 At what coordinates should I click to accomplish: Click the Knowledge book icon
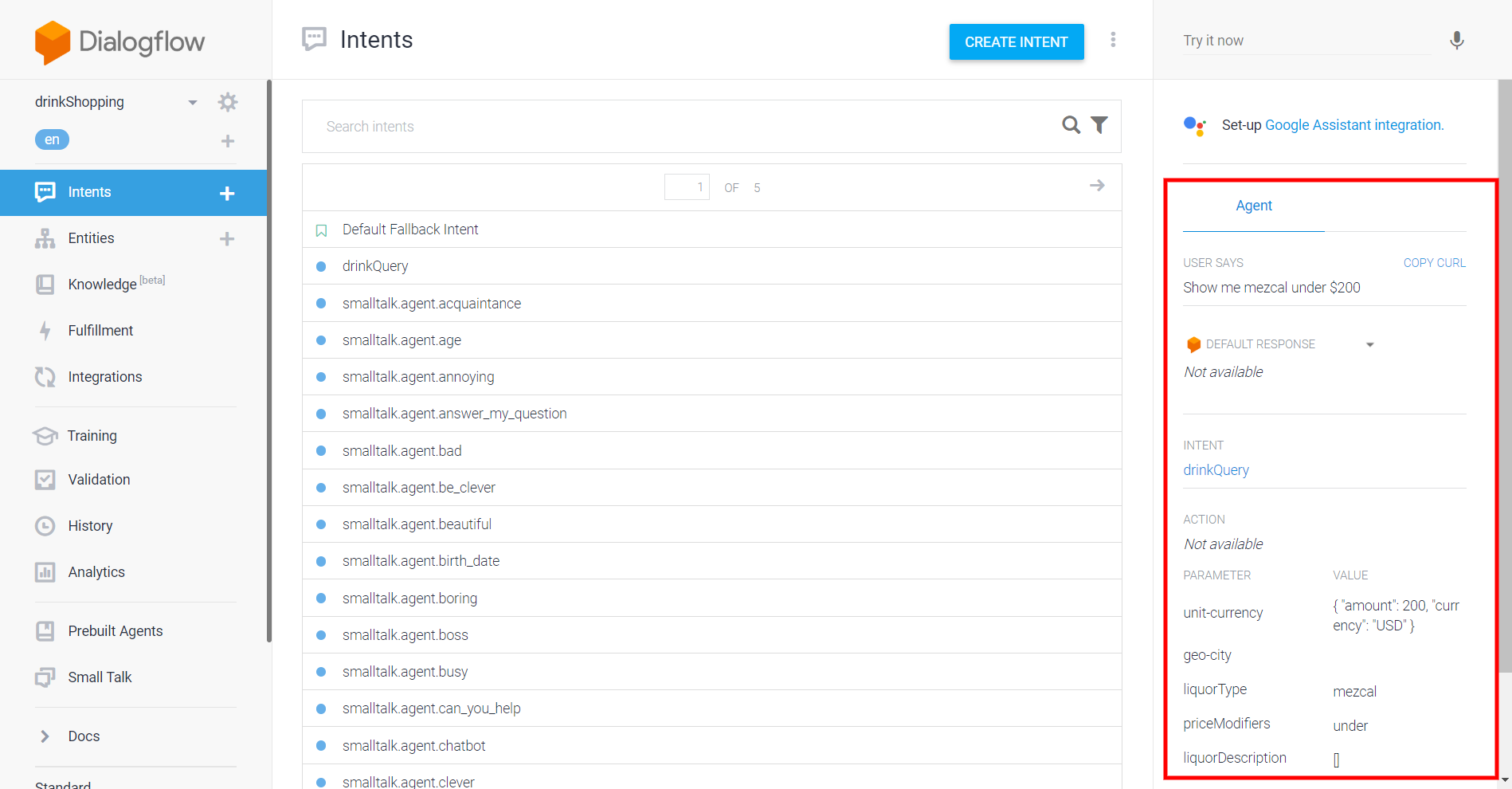pyautogui.click(x=45, y=285)
